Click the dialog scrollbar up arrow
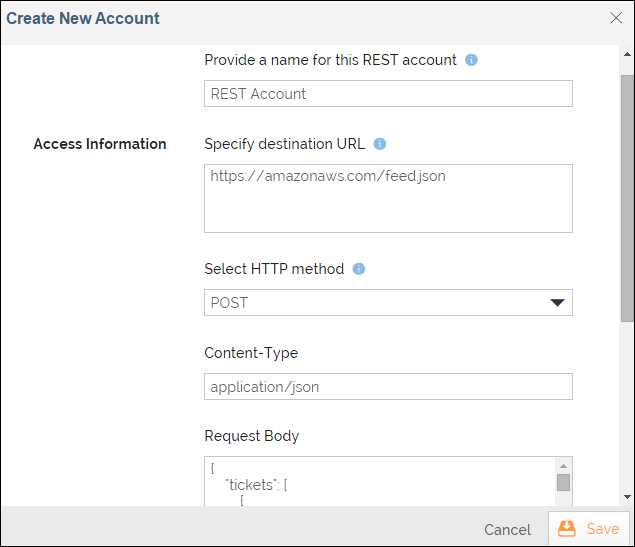Image resolution: width=635 pixels, height=547 pixels. coord(627,56)
